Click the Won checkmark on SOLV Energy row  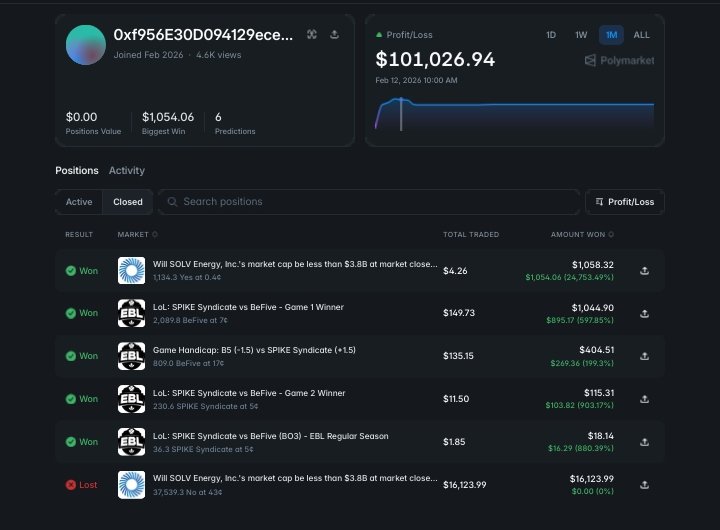71,271
